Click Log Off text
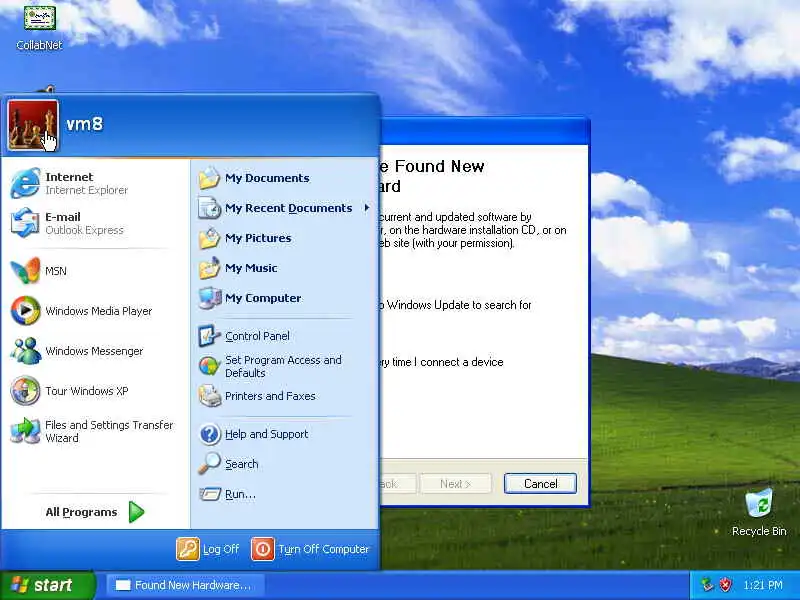This screenshot has width=800, height=600. pos(221,549)
